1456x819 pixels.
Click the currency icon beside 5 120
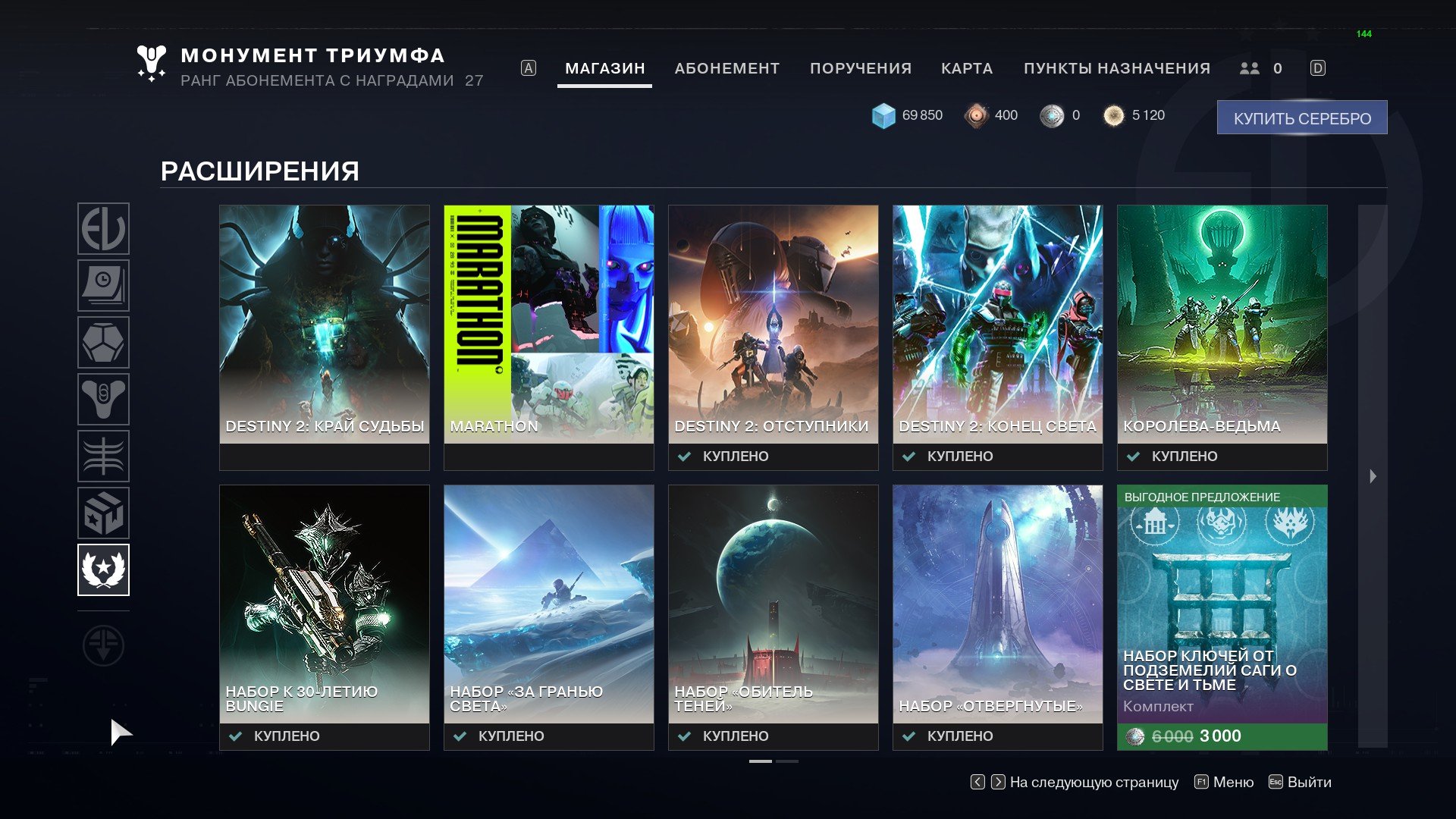[1113, 115]
